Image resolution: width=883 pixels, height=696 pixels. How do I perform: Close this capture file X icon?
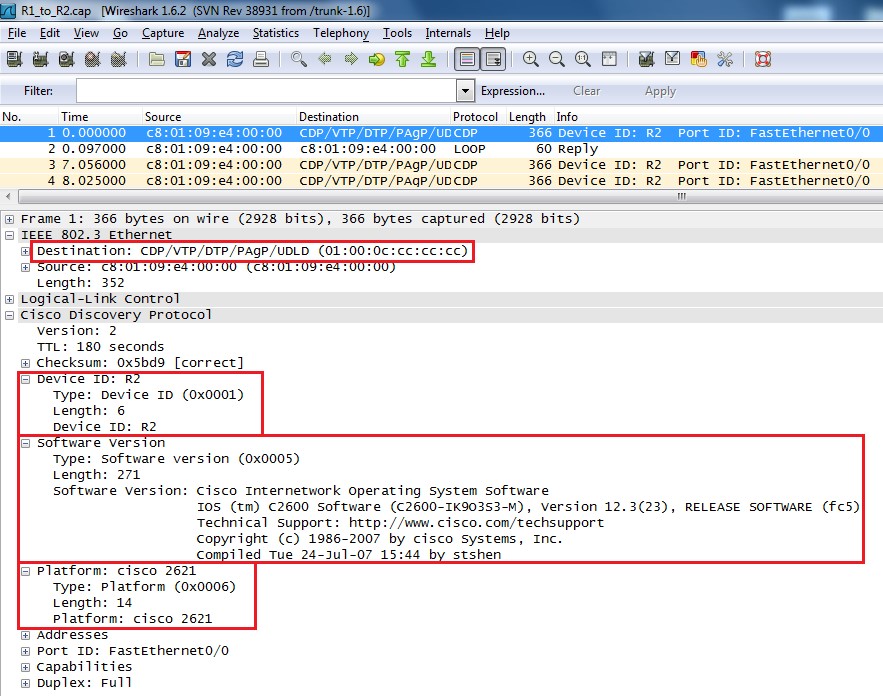(209, 59)
